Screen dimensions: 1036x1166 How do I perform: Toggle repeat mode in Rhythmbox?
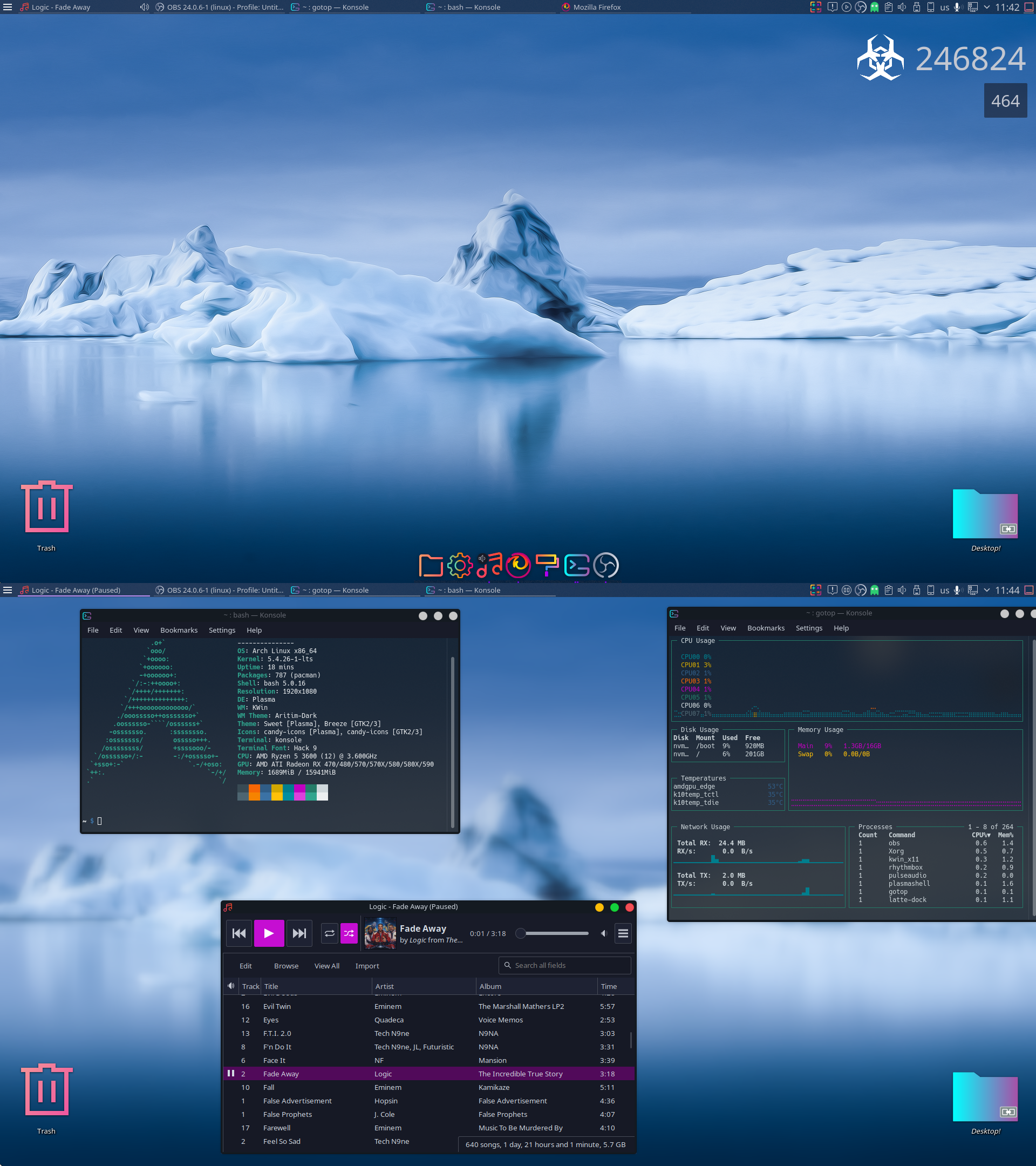(330, 933)
